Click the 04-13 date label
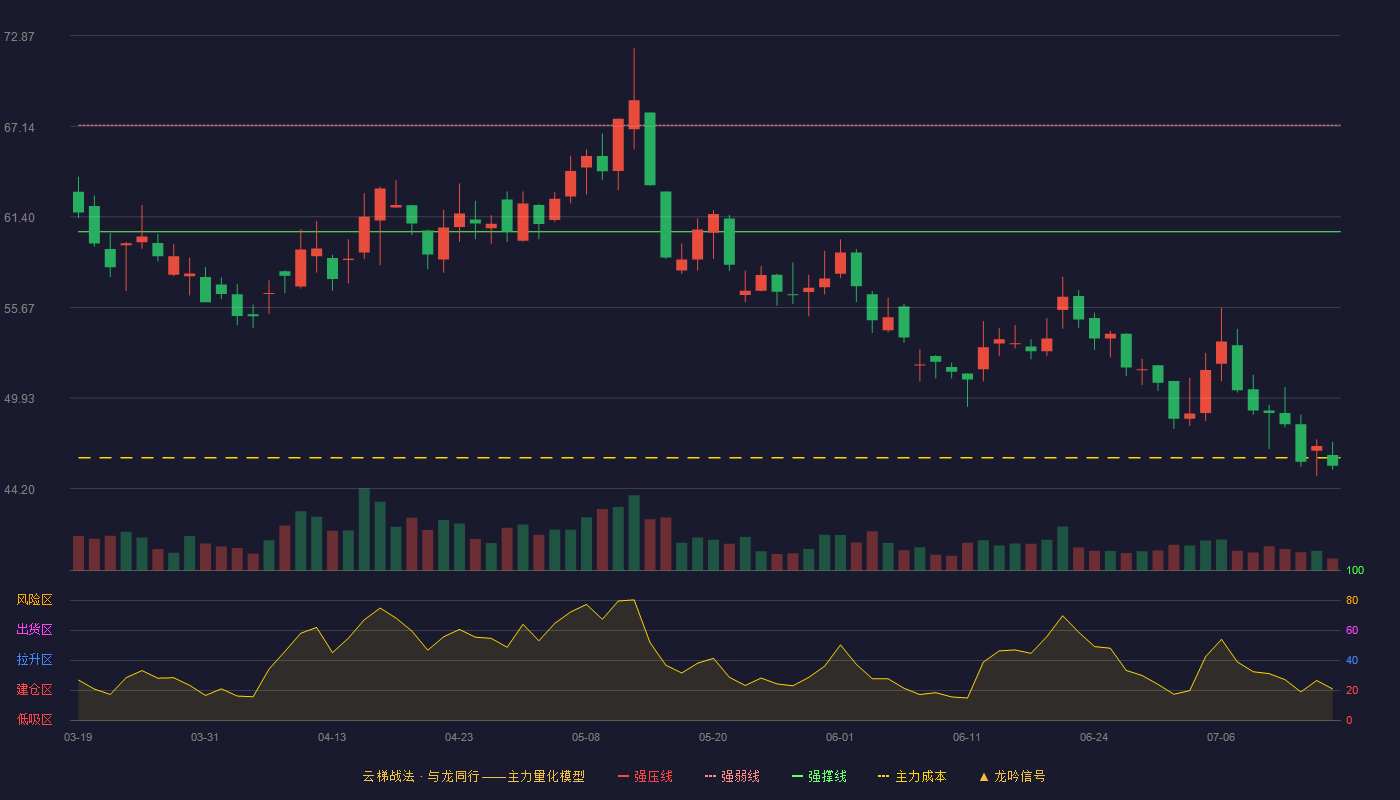 [332, 737]
